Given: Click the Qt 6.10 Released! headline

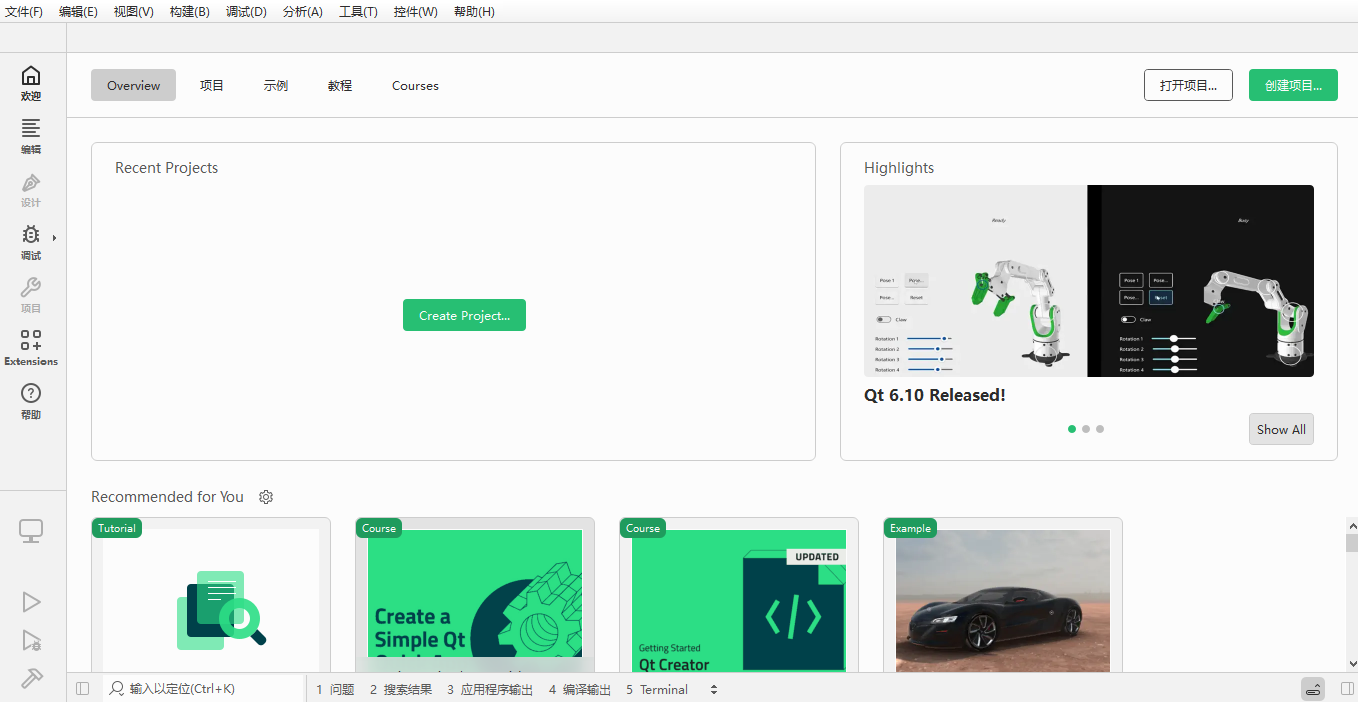Looking at the screenshot, I should 935,395.
